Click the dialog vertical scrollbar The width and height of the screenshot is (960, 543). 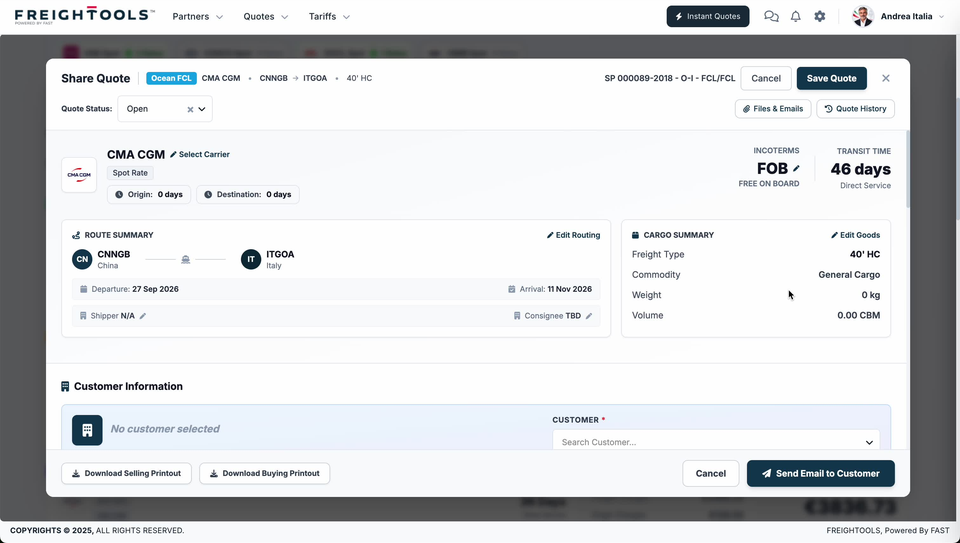coord(907,169)
